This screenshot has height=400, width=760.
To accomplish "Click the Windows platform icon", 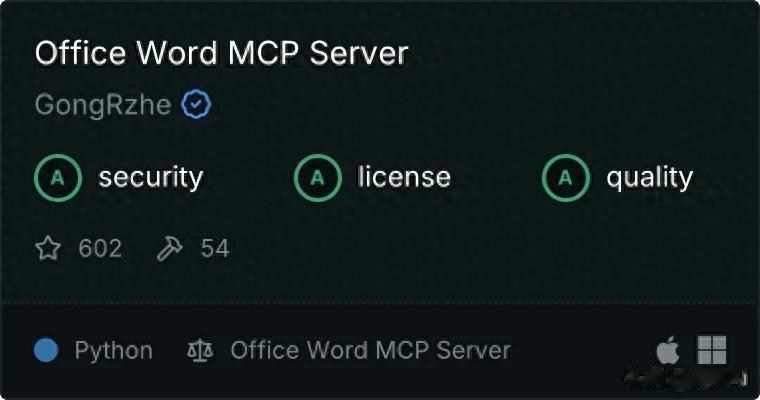I will click(x=712, y=350).
